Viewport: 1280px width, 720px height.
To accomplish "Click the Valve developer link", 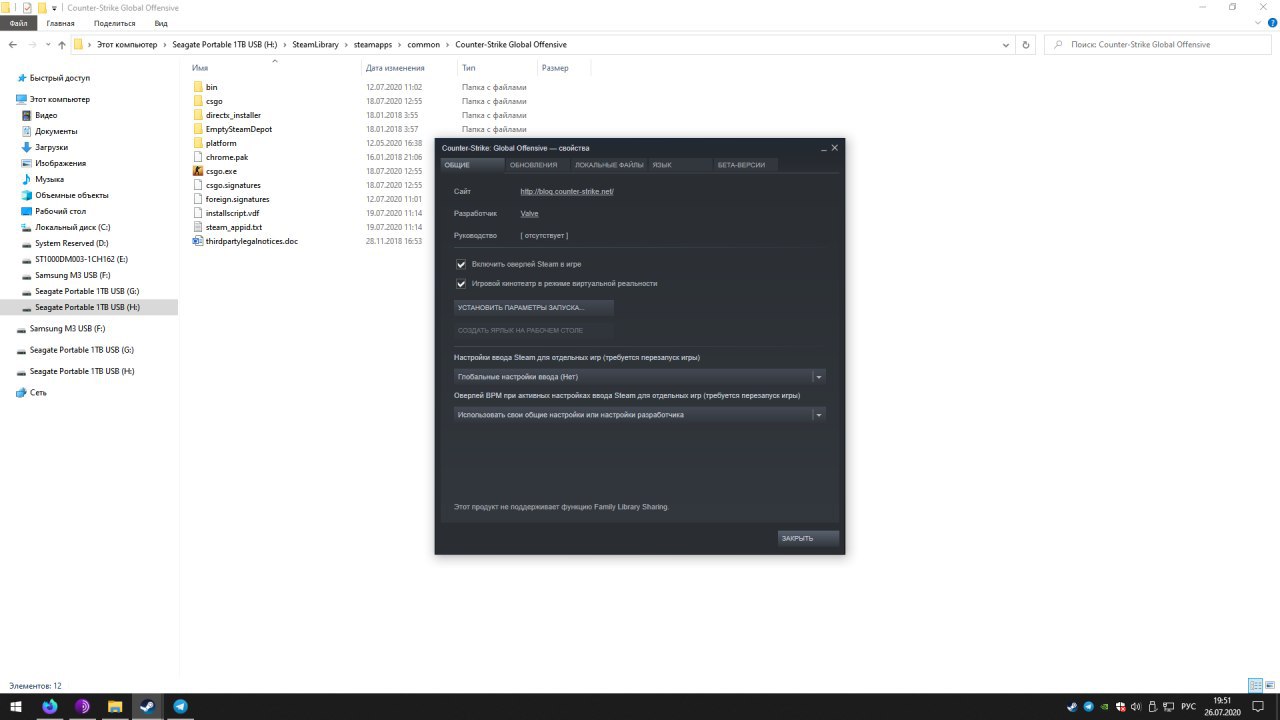I will 529,213.
